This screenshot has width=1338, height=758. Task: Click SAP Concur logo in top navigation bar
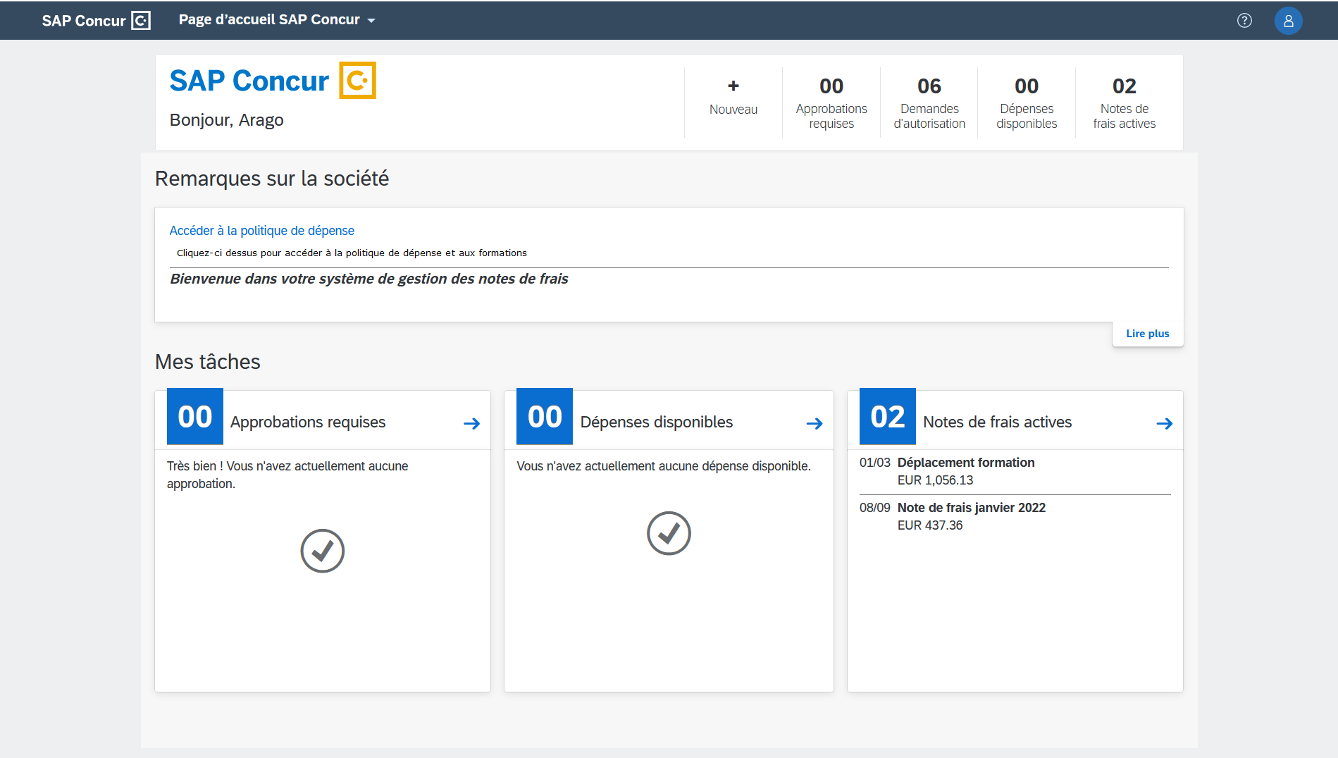pos(96,20)
